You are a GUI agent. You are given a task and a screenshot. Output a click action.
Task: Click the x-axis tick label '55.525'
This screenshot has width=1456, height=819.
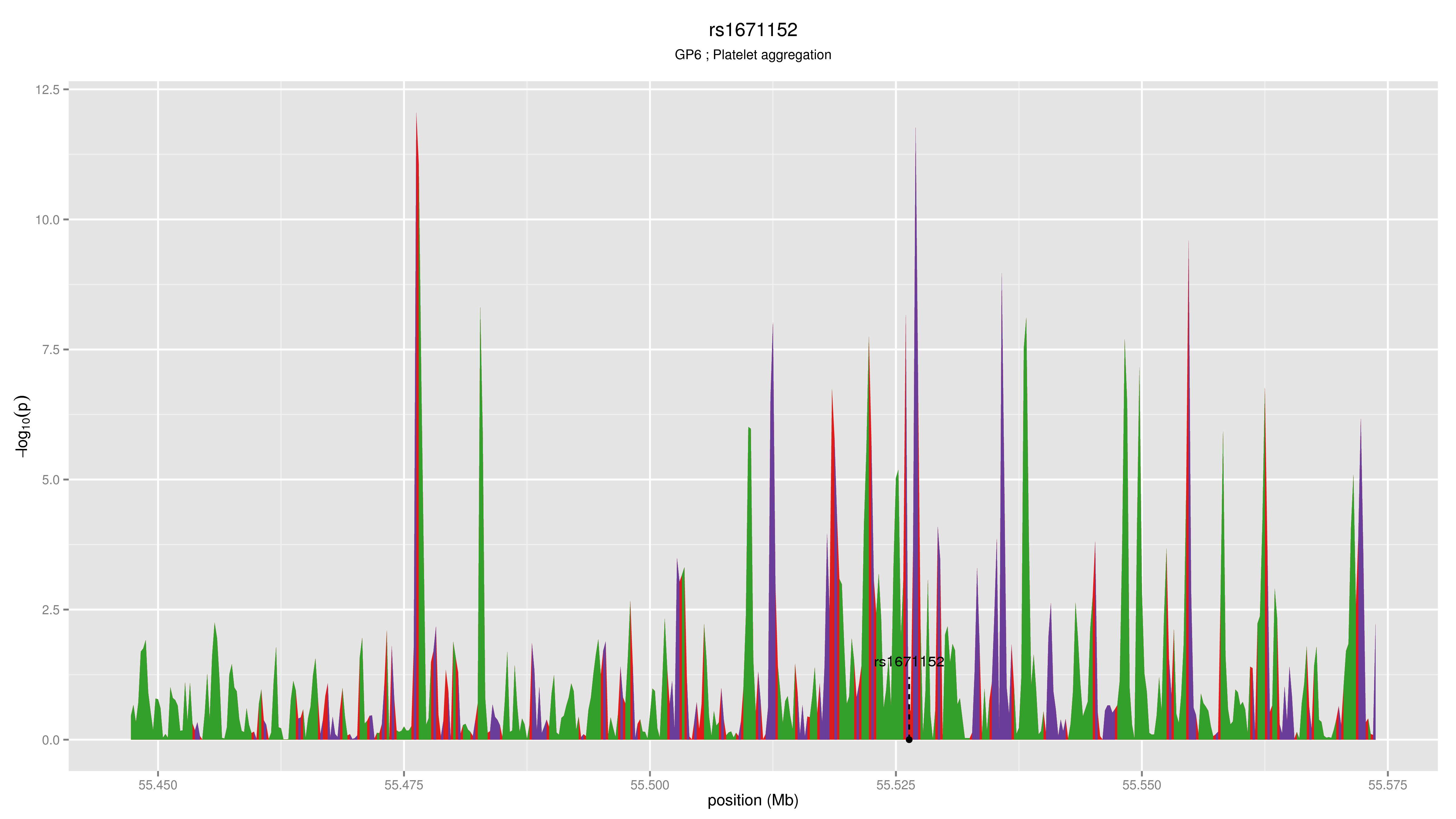tap(896, 785)
